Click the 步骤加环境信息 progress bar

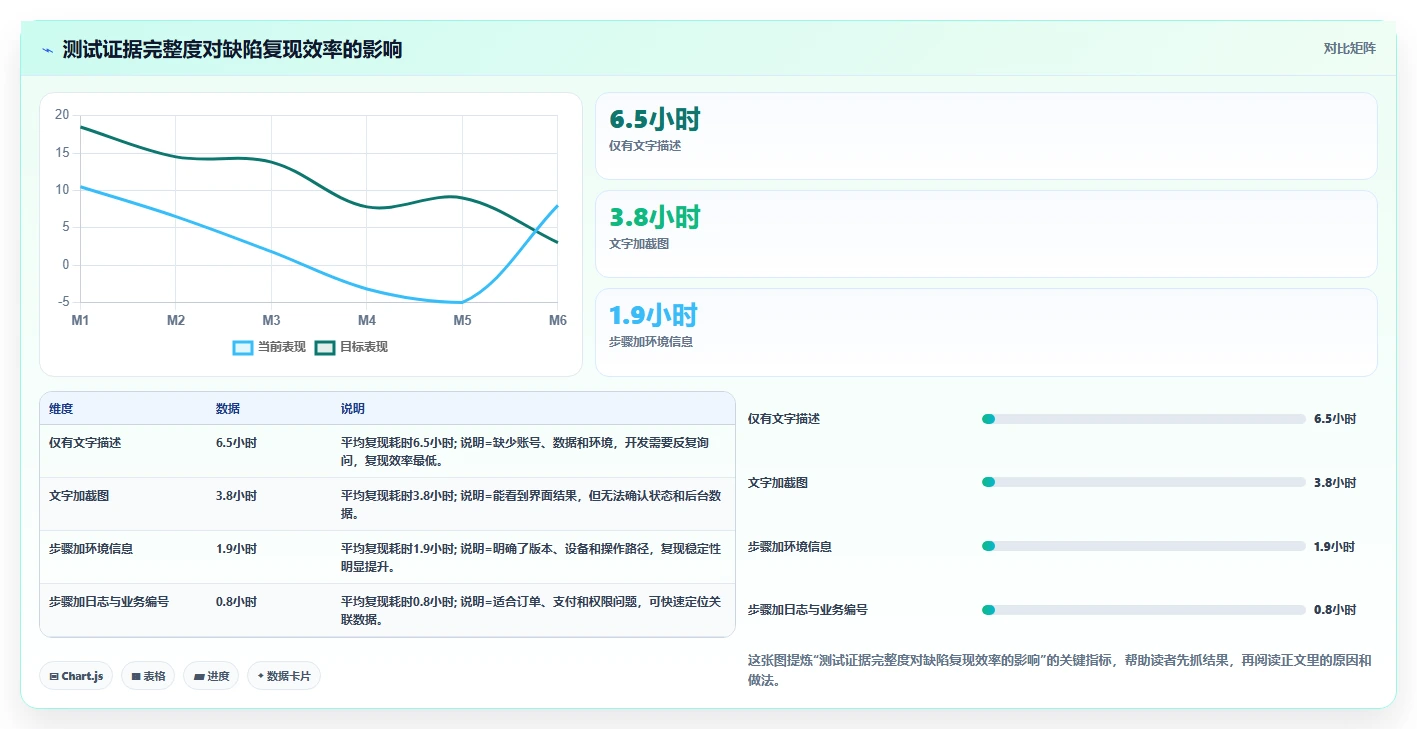click(1144, 546)
